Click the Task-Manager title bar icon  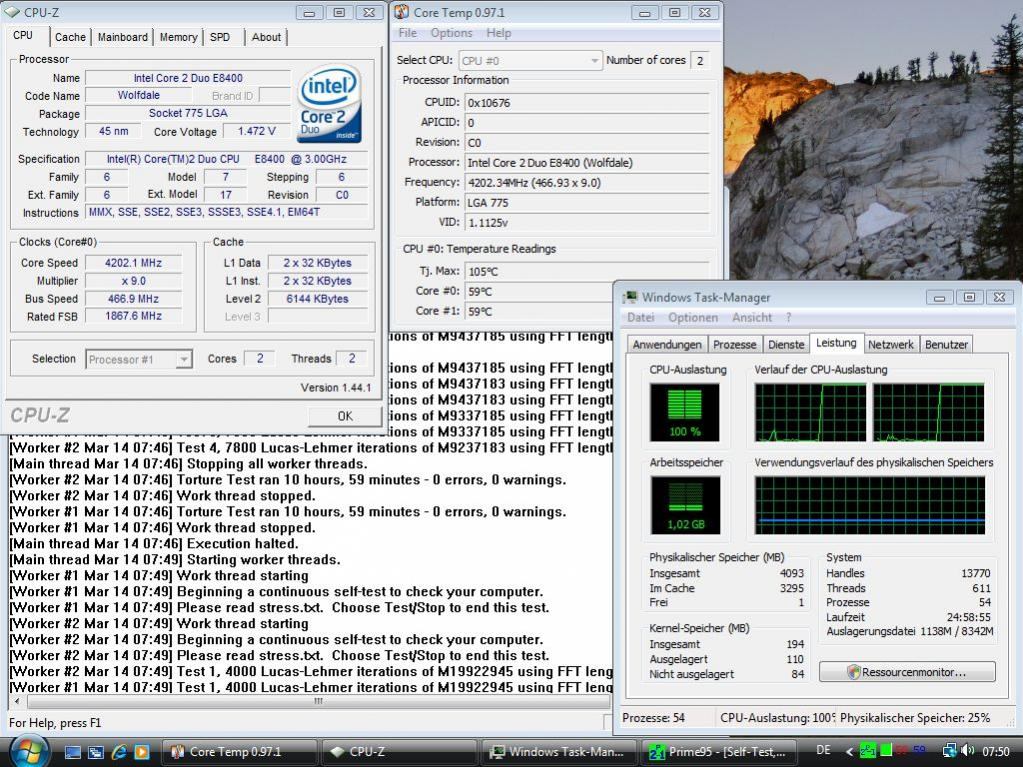[630, 297]
